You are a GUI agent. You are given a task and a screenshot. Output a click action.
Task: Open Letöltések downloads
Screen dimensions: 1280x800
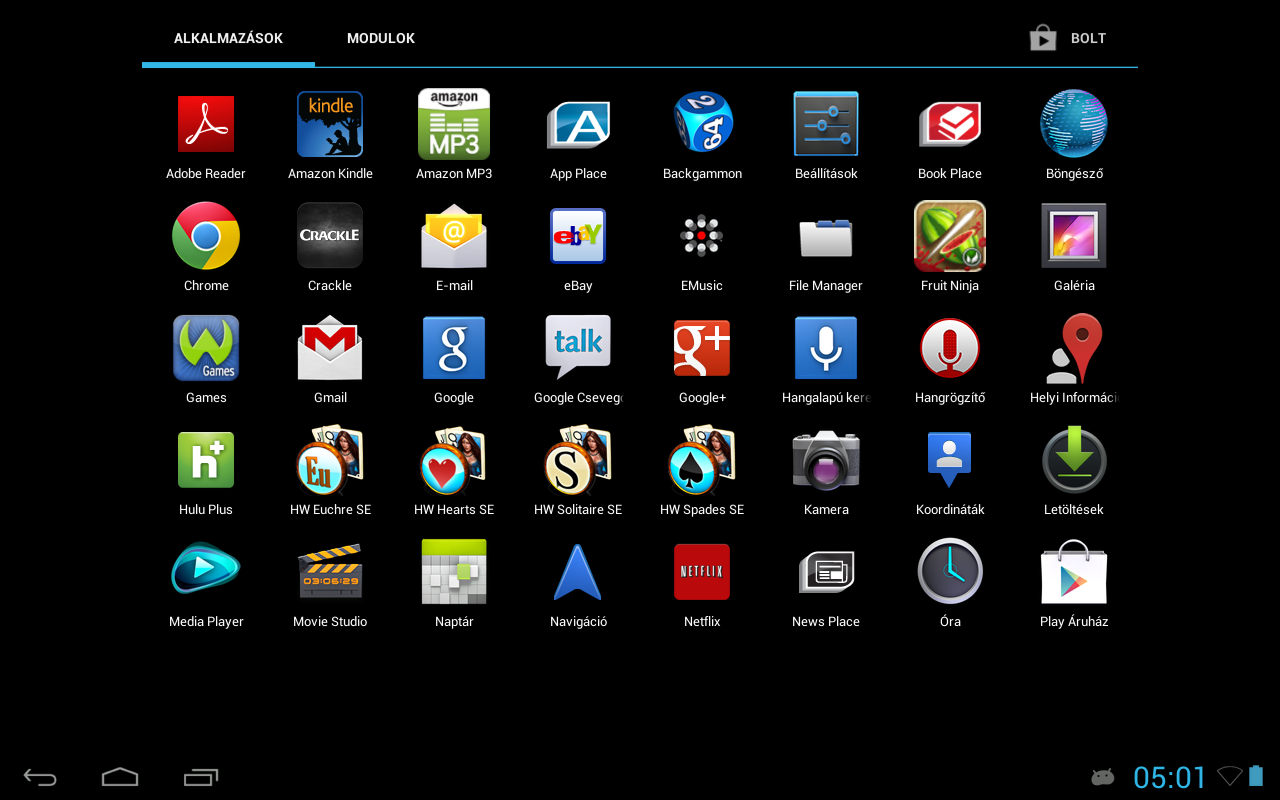pyautogui.click(x=1074, y=460)
